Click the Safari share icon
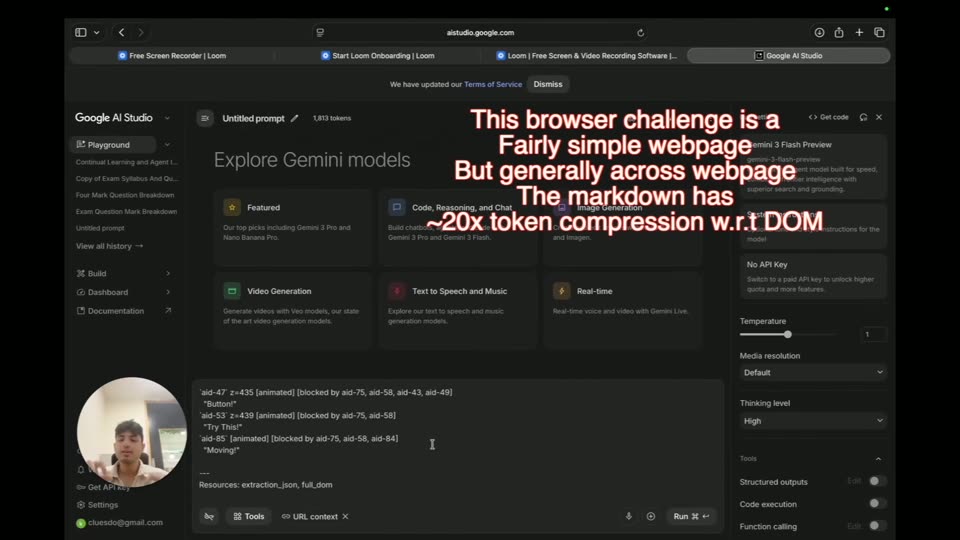Viewport: 960px width, 540px height. [839, 32]
